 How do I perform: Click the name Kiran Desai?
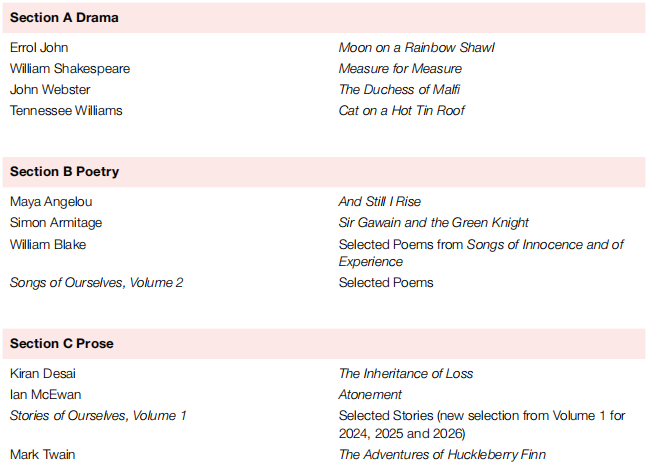[x=43, y=374]
